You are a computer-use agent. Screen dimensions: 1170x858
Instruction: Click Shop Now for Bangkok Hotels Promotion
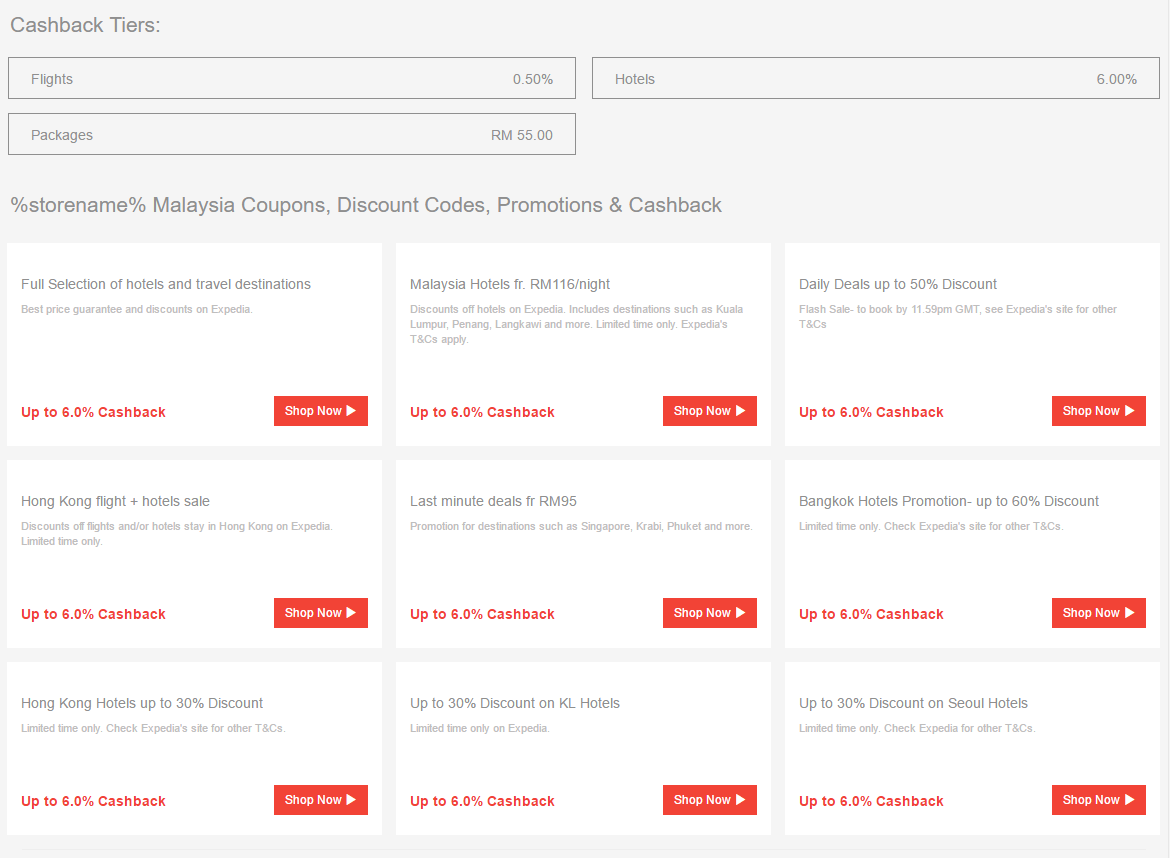tap(1098, 613)
